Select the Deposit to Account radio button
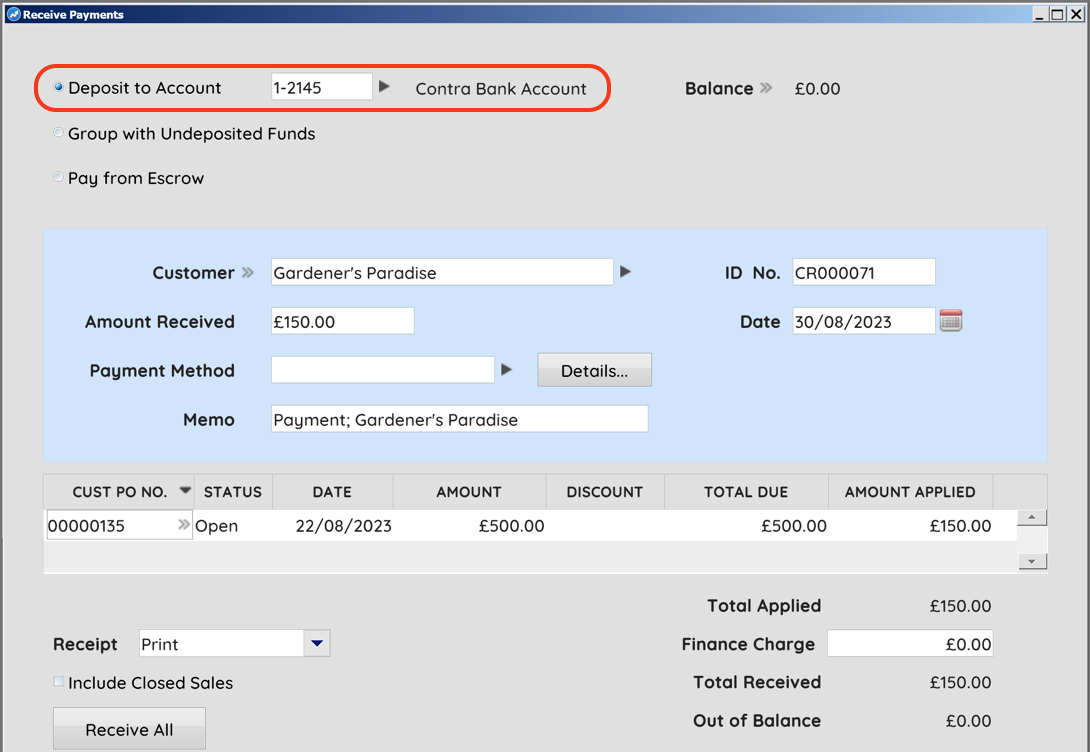Image resolution: width=1090 pixels, height=752 pixels. 59,88
